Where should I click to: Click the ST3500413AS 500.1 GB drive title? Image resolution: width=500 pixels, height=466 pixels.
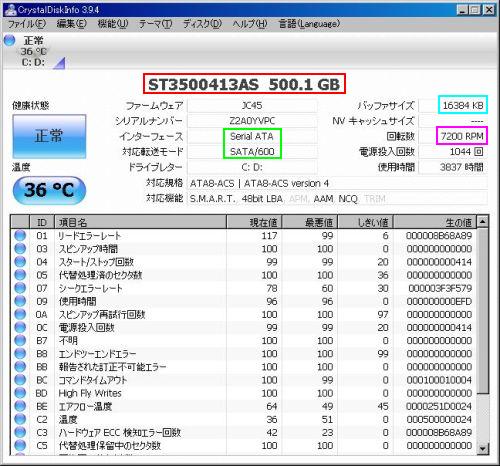tap(244, 84)
